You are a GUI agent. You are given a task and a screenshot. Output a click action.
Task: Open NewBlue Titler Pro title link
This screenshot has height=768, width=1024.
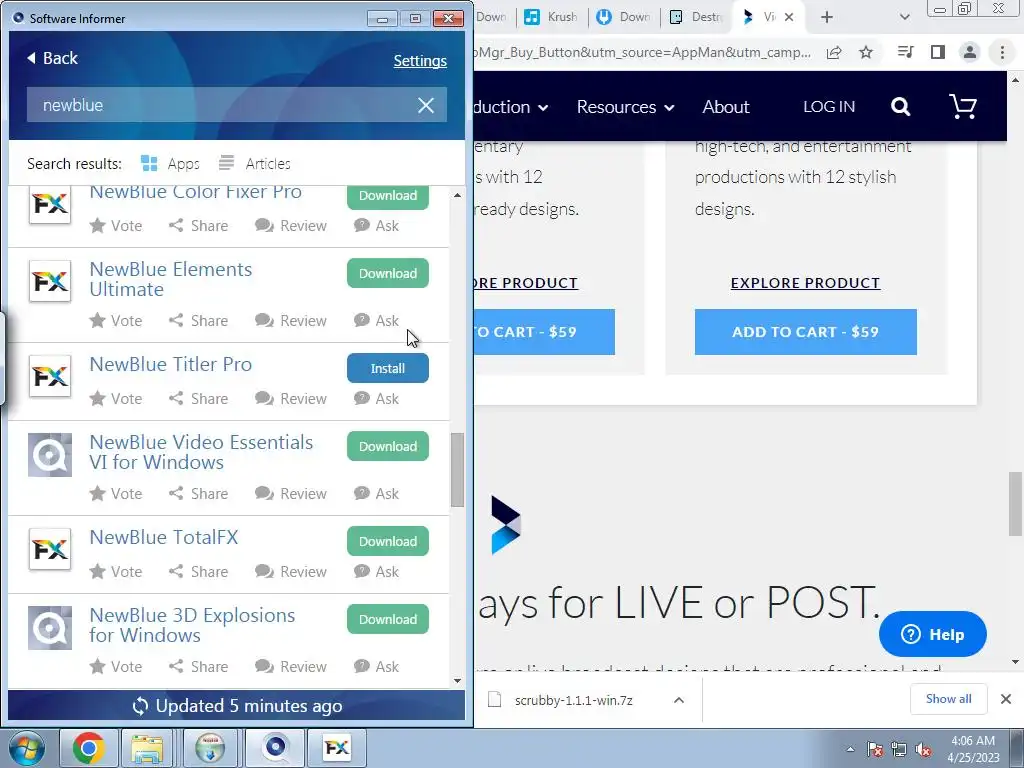[170, 364]
